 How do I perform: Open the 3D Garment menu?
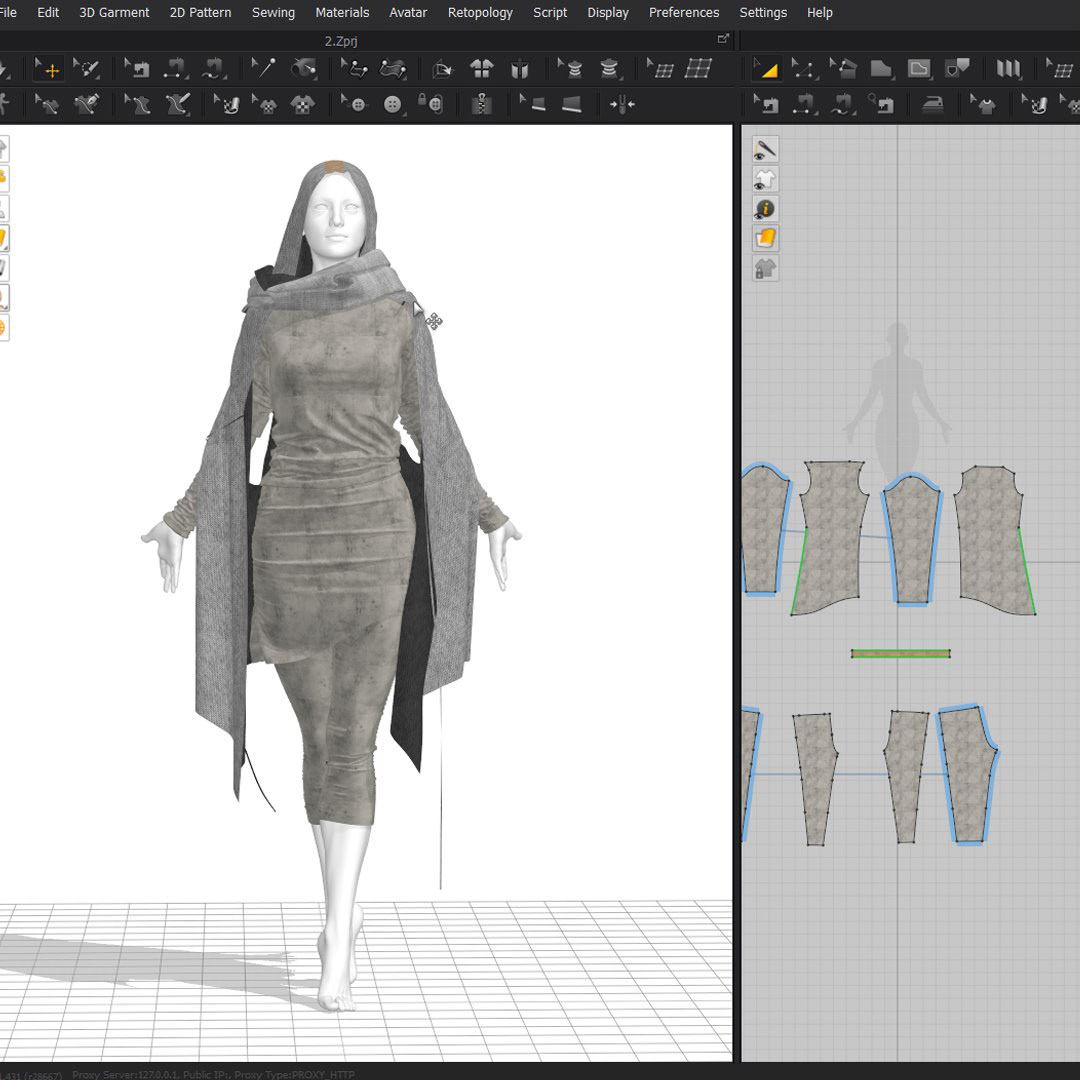[114, 13]
